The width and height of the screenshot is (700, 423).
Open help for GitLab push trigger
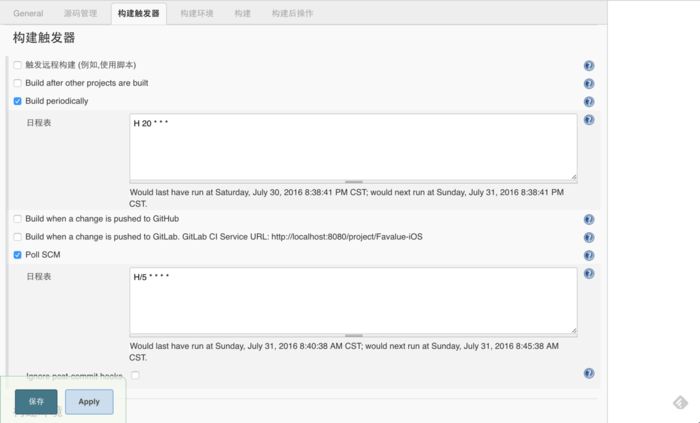coord(589,237)
